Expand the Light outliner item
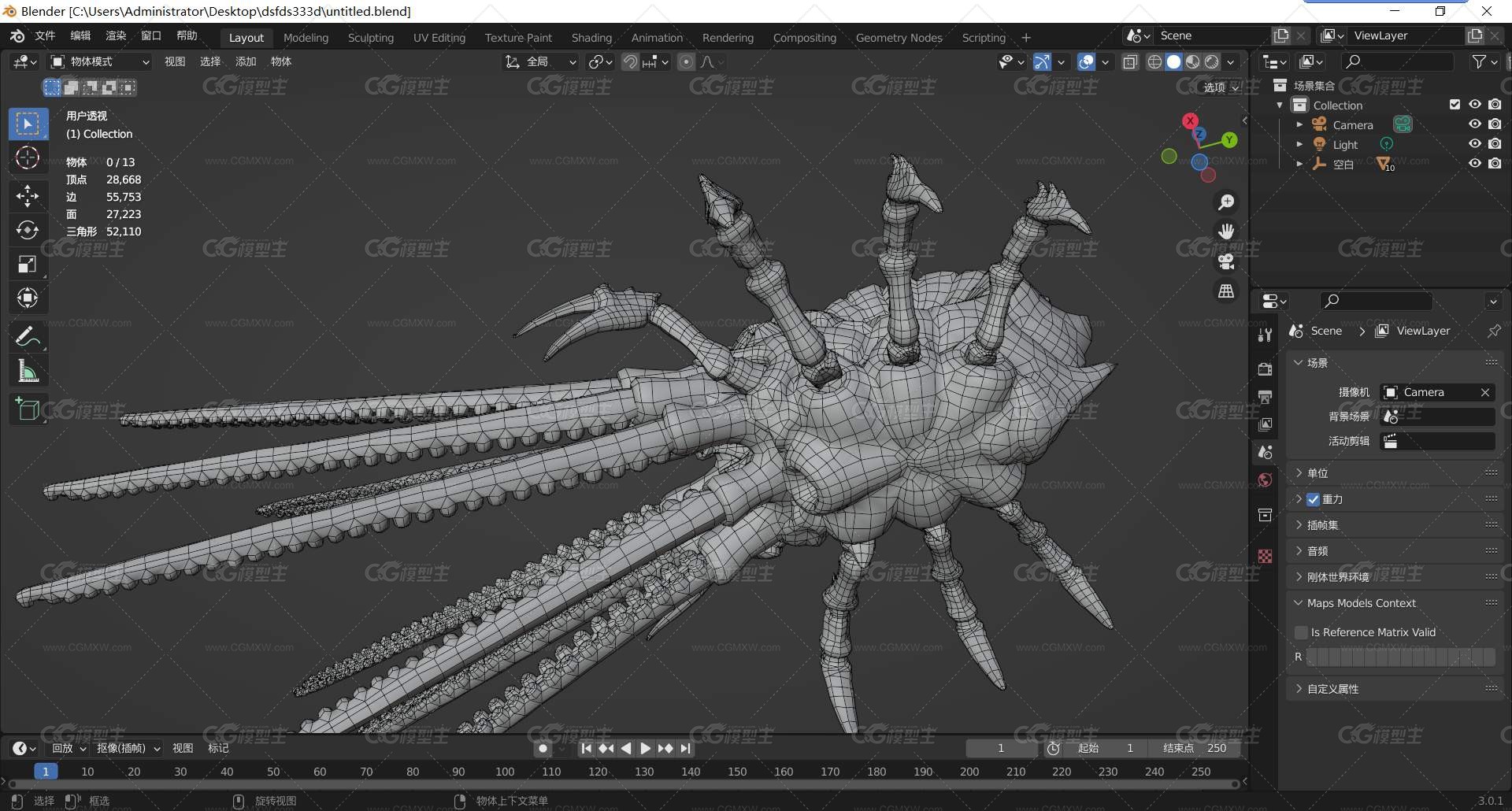Screen dimensions: 1512x811 pyautogui.click(x=1299, y=144)
